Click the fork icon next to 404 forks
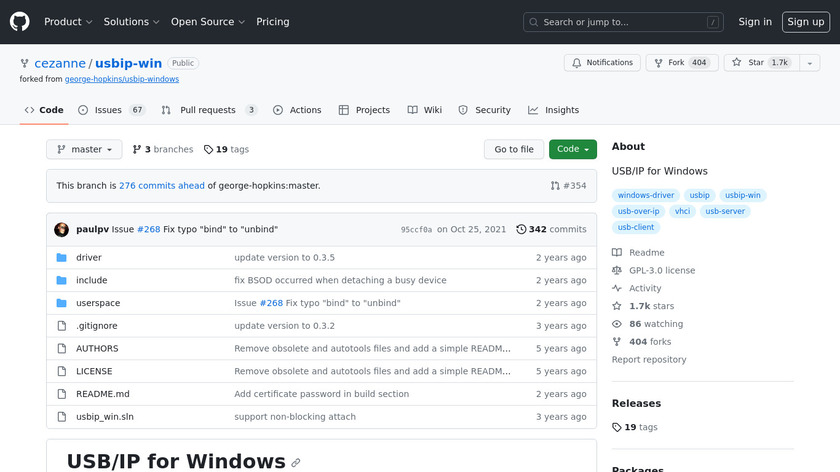 pyautogui.click(x=617, y=342)
